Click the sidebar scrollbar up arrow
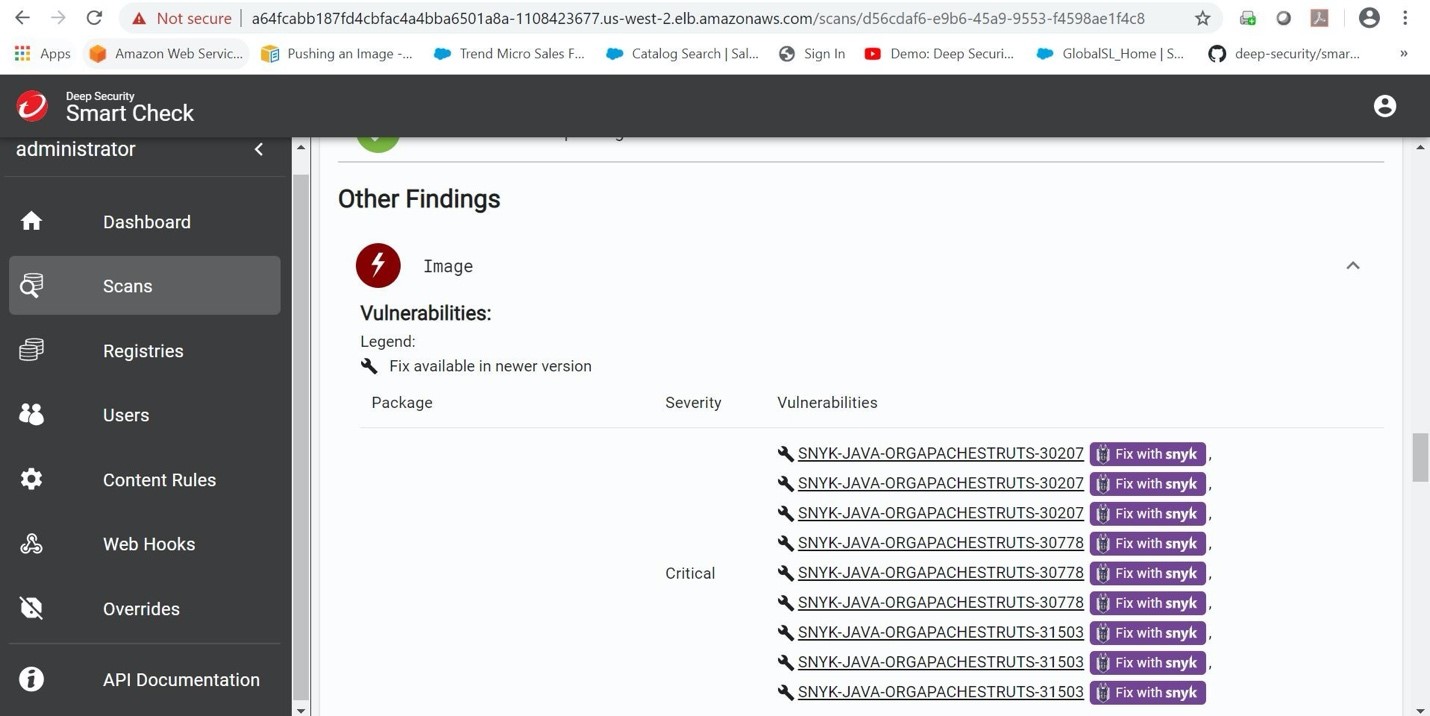The width and height of the screenshot is (1430, 716). [x=301, y=147]
